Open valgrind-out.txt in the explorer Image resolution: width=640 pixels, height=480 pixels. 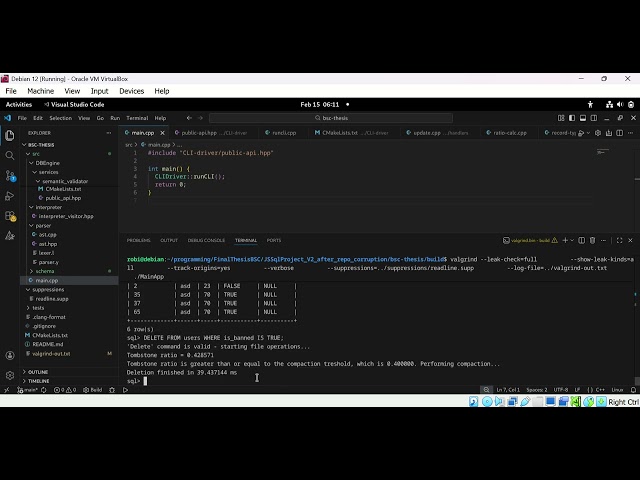pyautogui.click(x=51, y=353)
